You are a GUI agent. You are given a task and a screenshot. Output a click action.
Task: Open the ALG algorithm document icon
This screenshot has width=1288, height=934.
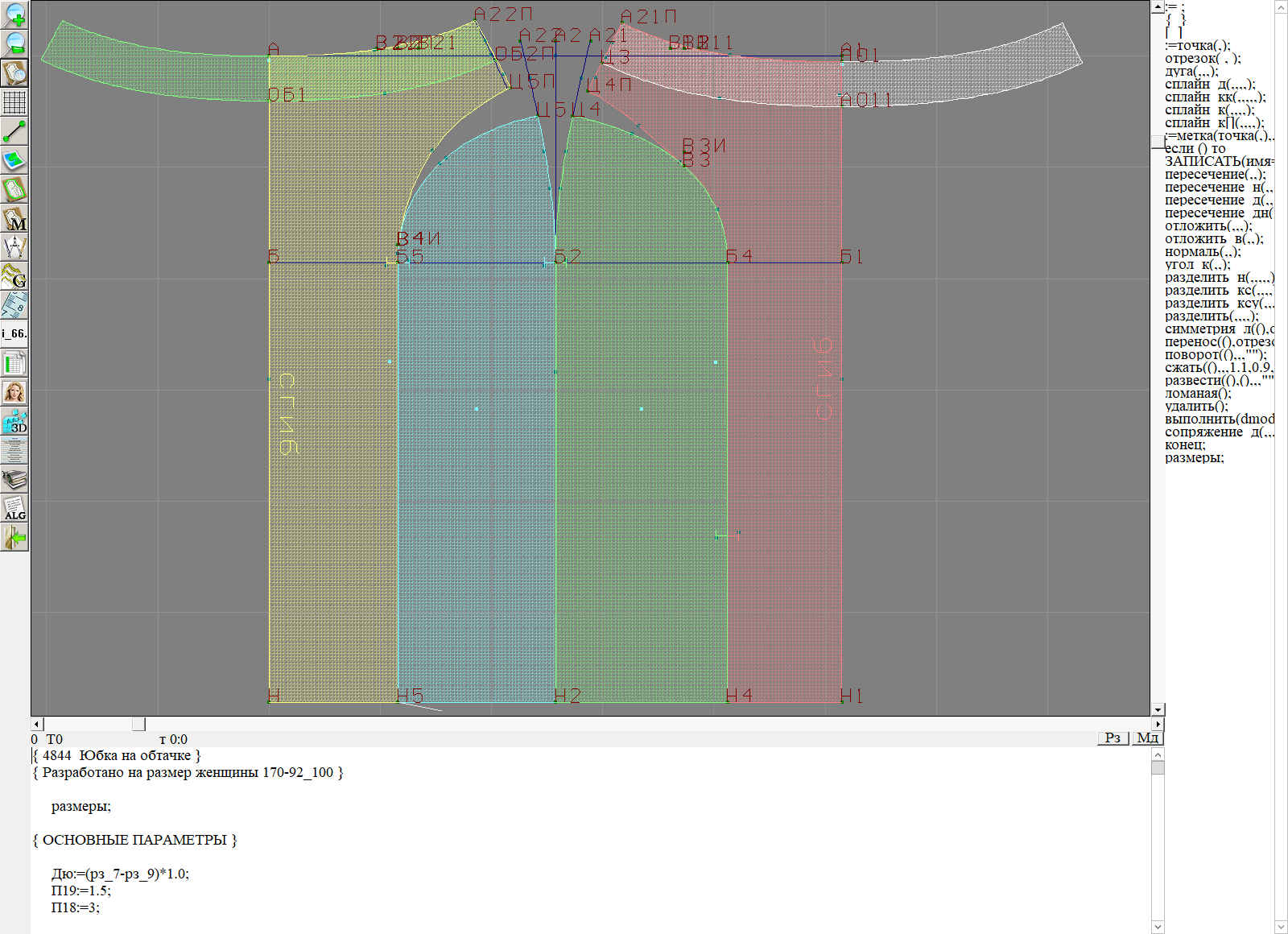pyautogui.click(x=14, y=508)
